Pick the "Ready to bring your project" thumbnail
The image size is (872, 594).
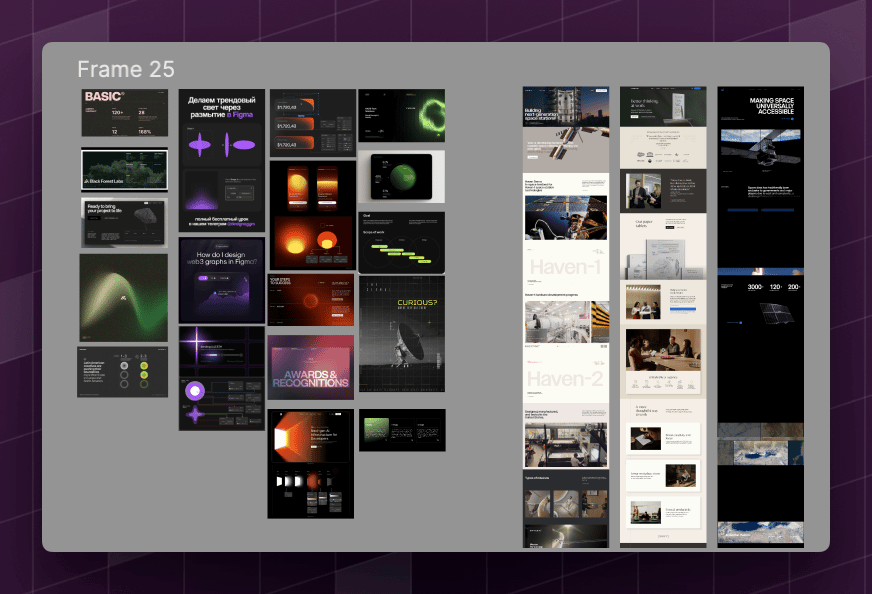click(x=125, y=223)
